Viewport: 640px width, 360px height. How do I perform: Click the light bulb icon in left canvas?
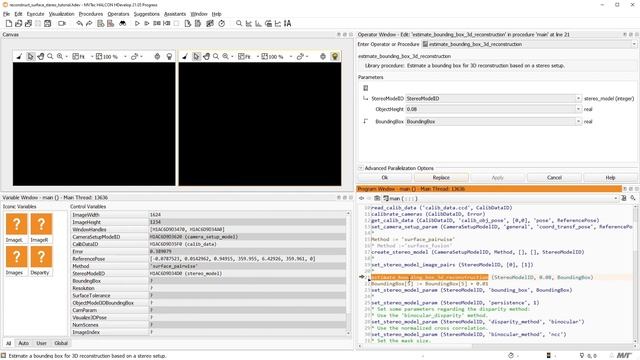coord(169,56)
